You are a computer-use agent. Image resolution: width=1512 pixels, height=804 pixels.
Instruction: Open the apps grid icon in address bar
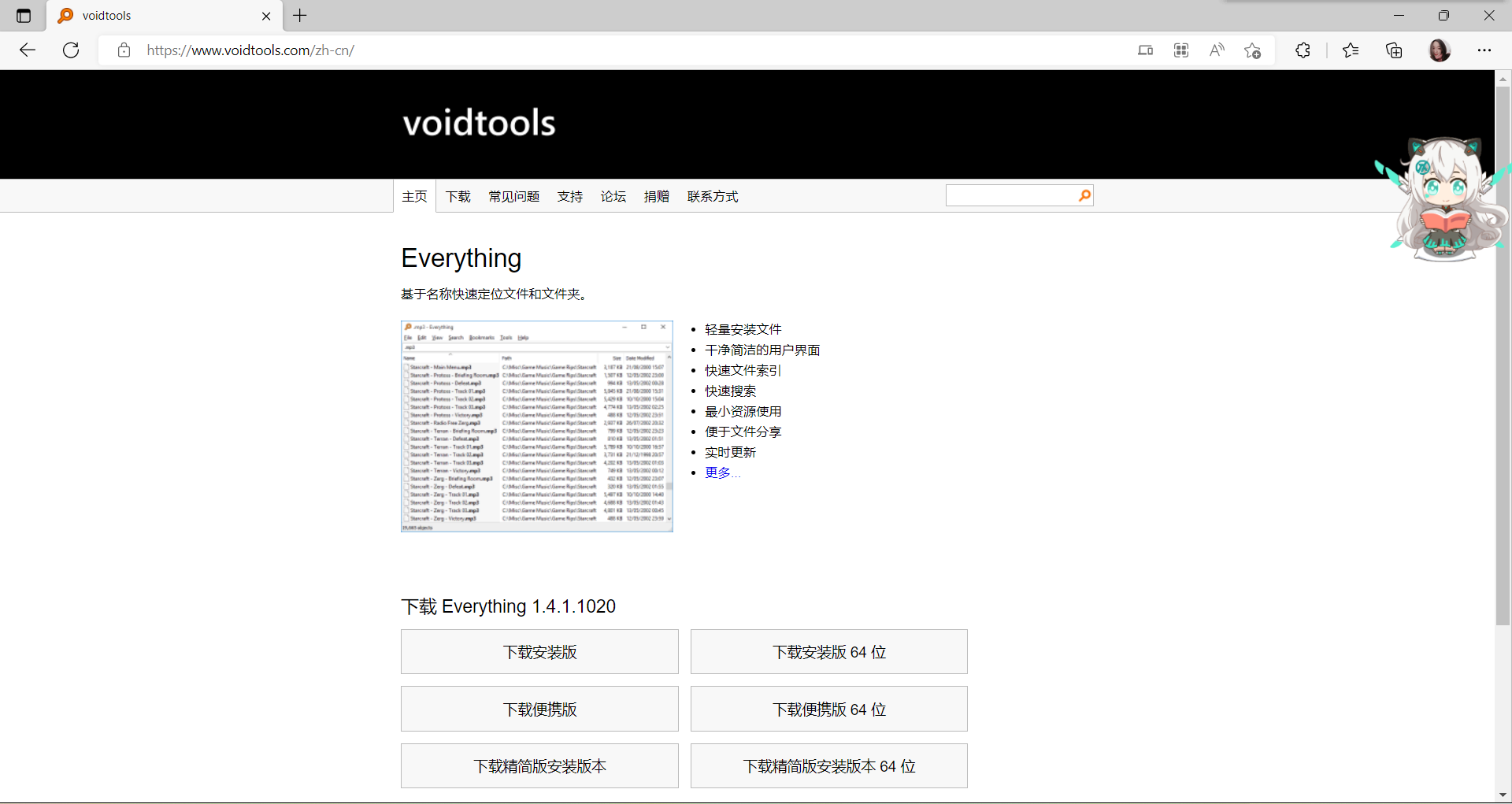pyautogui.click(x=1181, y=50)
